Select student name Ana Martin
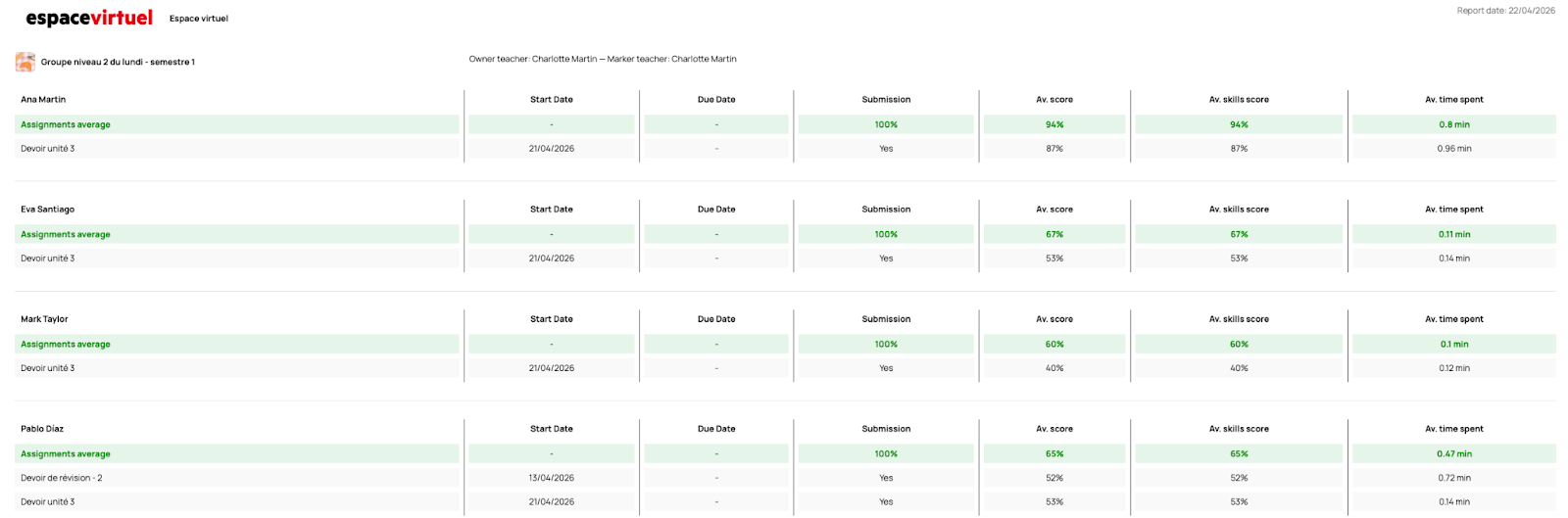Screen dimensions: 1568x518 pos(43,100)
